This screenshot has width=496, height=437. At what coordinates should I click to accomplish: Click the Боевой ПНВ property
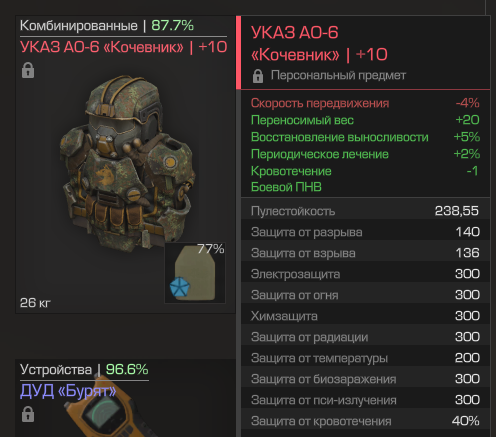286,187
